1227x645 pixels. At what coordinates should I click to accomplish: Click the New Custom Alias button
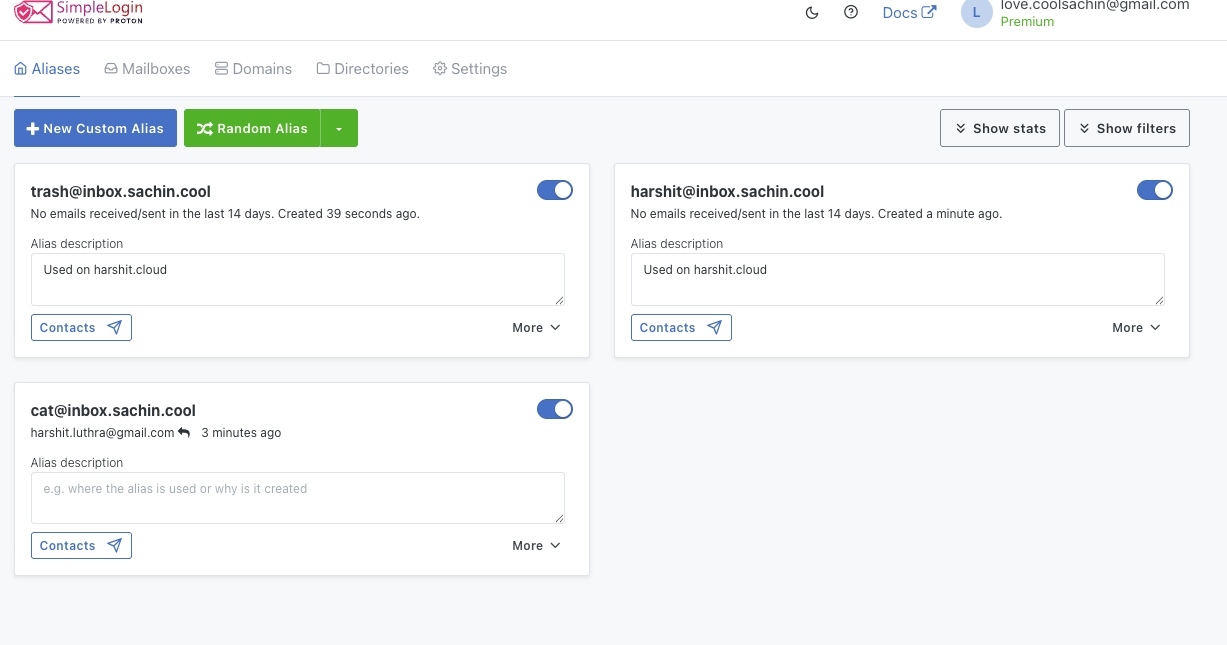click(x=95, y=128)
